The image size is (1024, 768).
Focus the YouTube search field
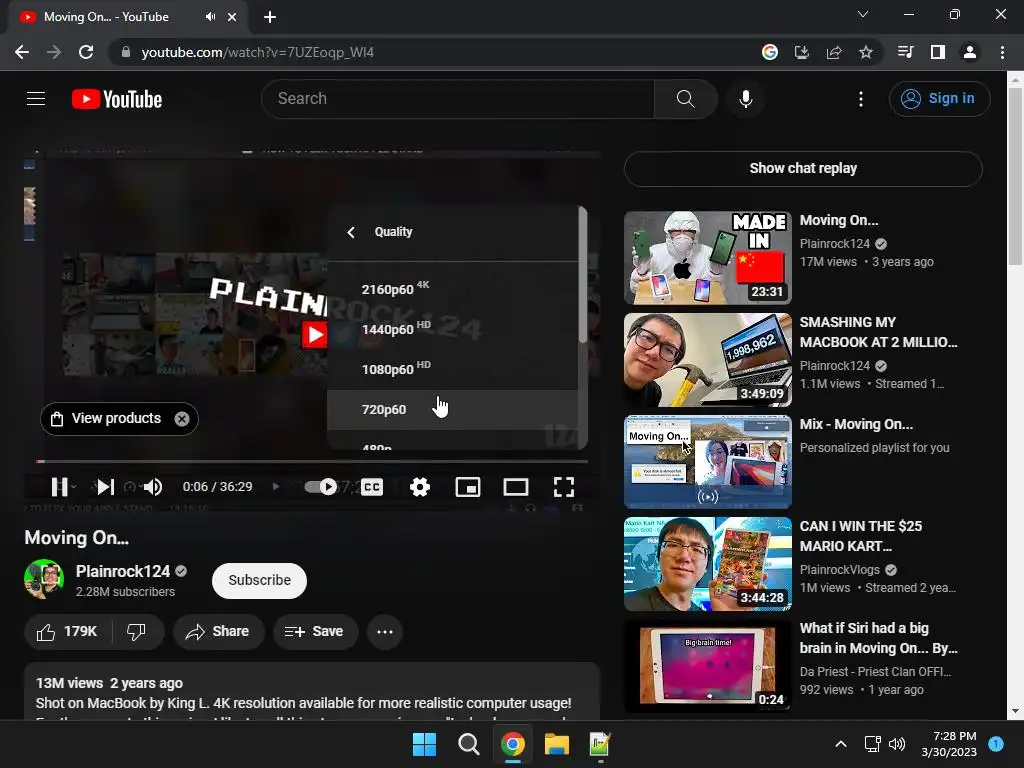coord(458,99)
